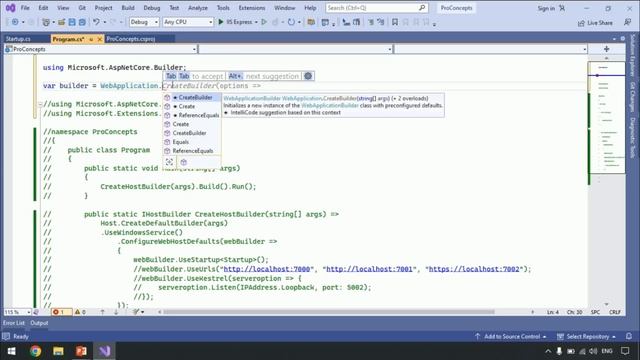Click the Open File folder icon

pos(62,22)
